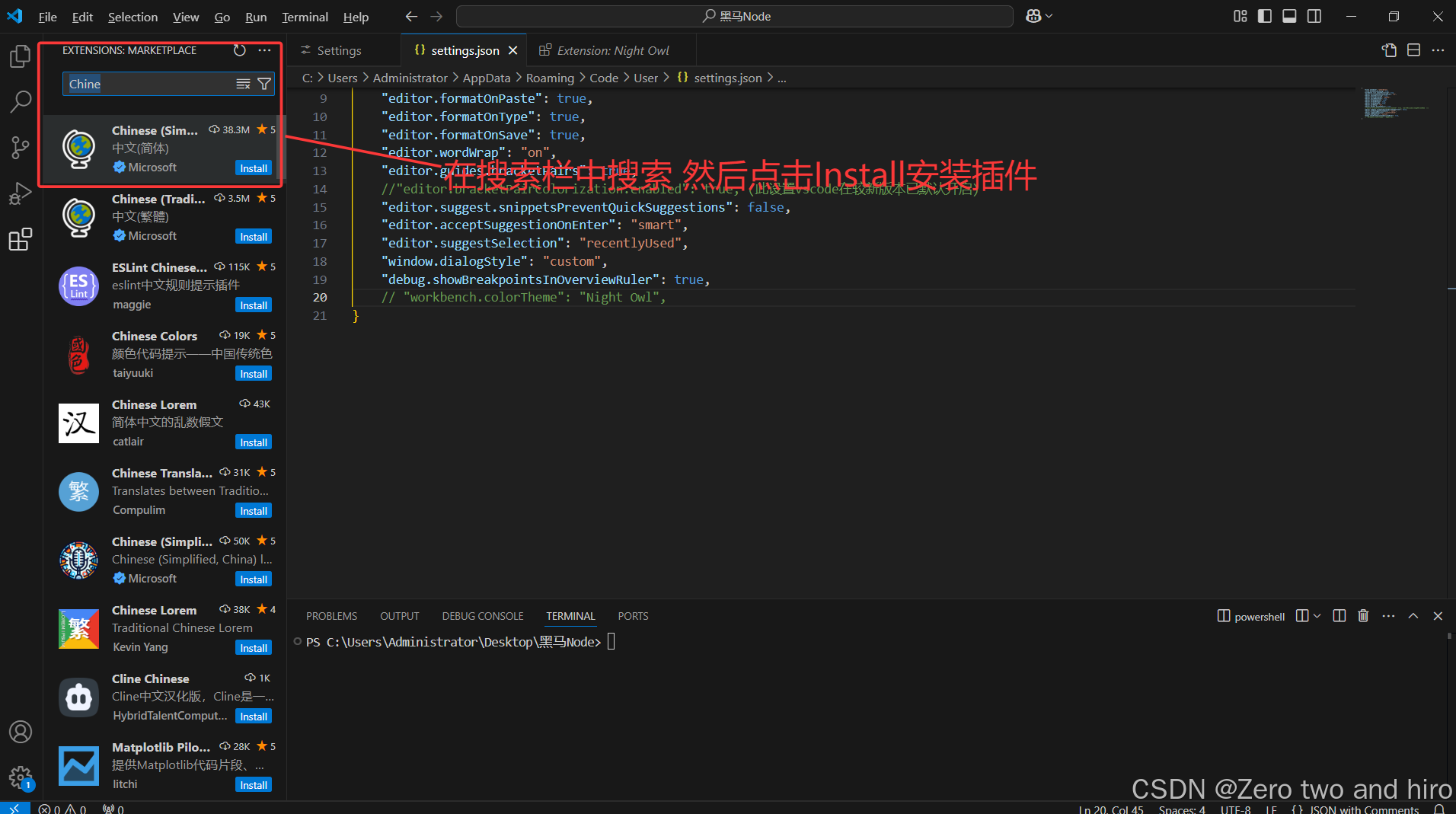Viewport: 1456px width, 814px height.
Task: Install Chinese (Simplified) 中文(简体) extension
Action: coord(254,168)
